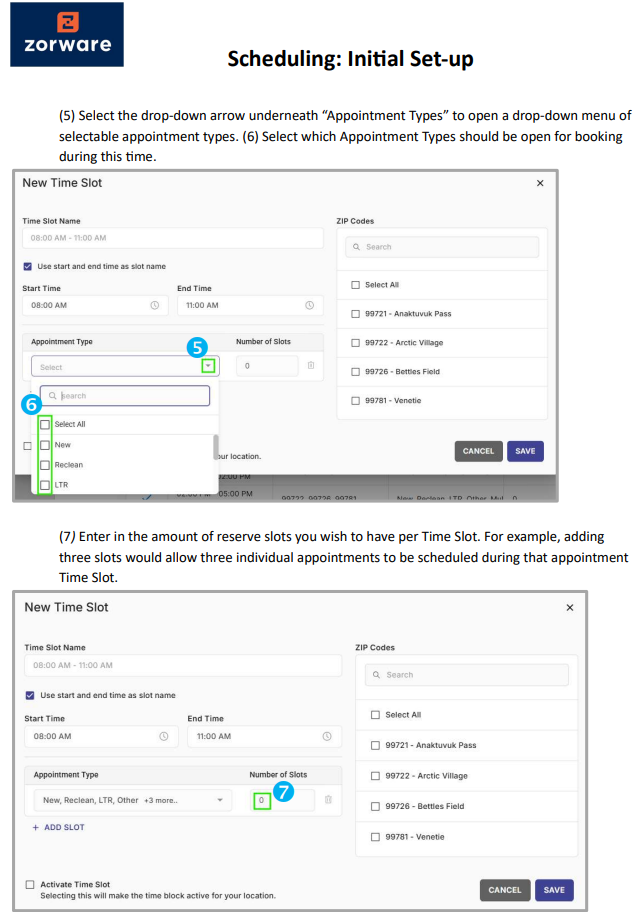The image size is (633, 912).
Task: Click Start Time 08:00 AM field, step 5 screenshot
Action: (95, 305)
